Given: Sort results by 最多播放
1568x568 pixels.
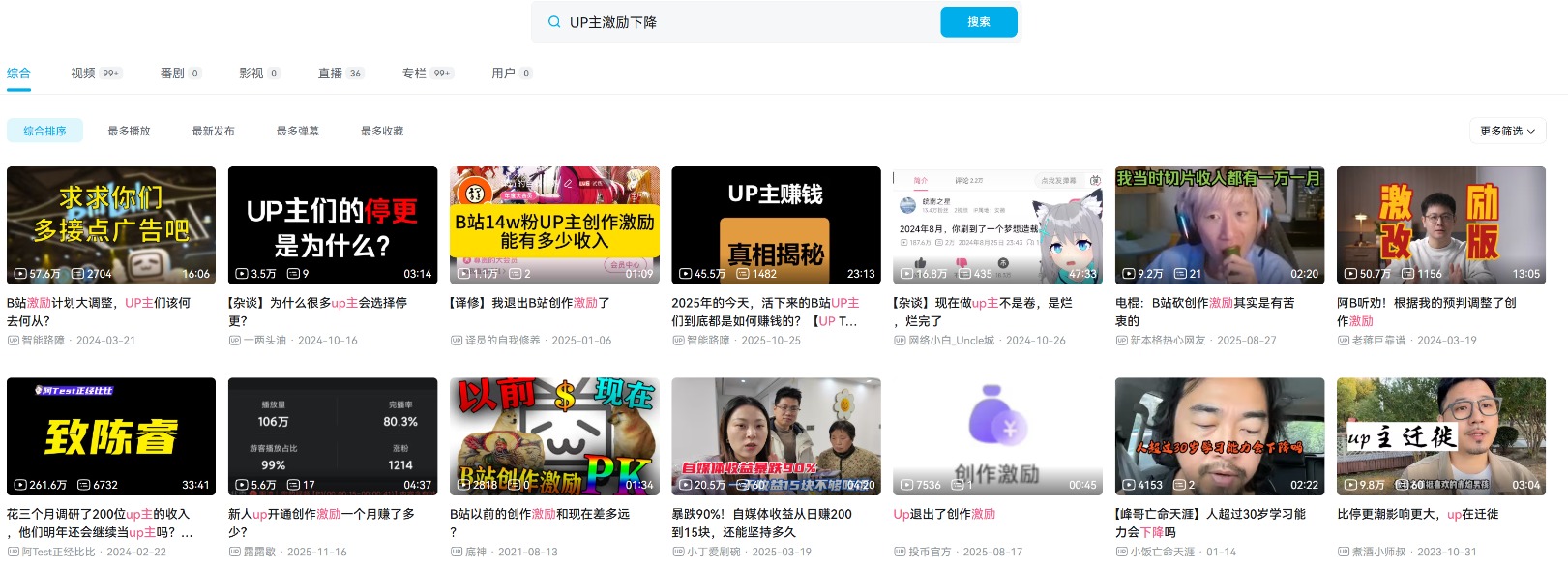Looking at the screenshot, I should (x=129, y=131).
